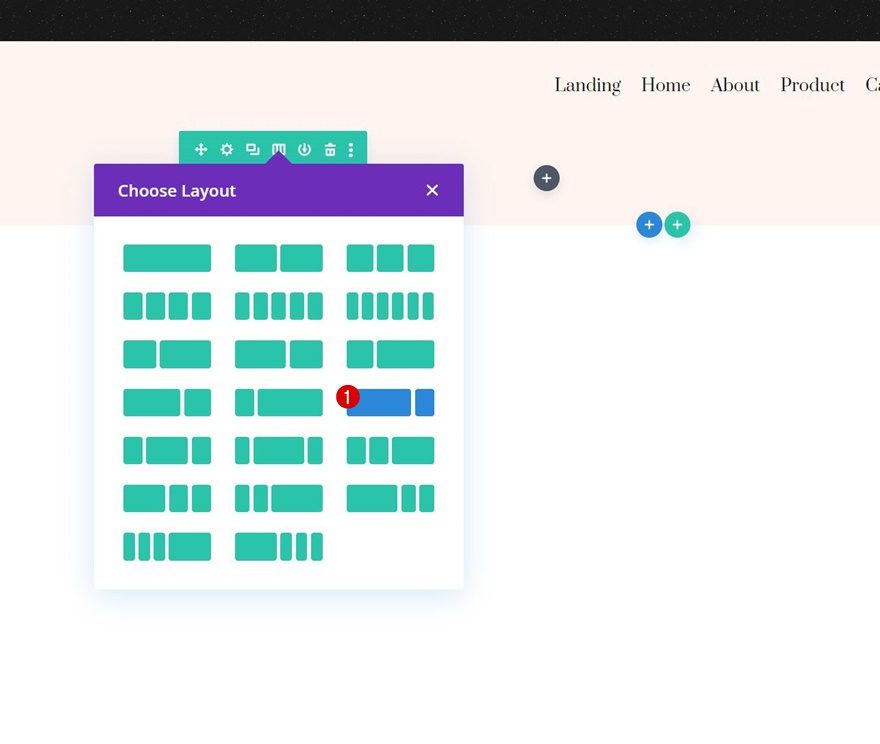This screenshot has width=880, height=744.
Task: Delete the row with the trash icon
Action: click(330, 149)
